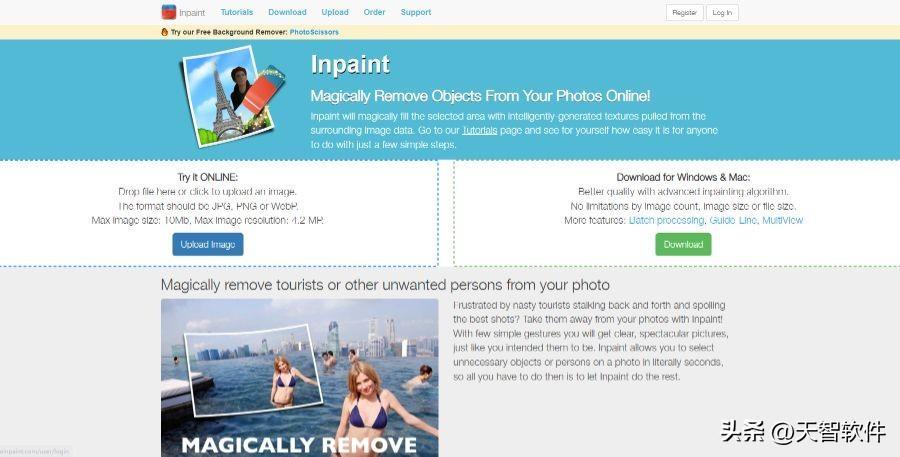Follow the PhotoScissors link

(x=314, y=32)
